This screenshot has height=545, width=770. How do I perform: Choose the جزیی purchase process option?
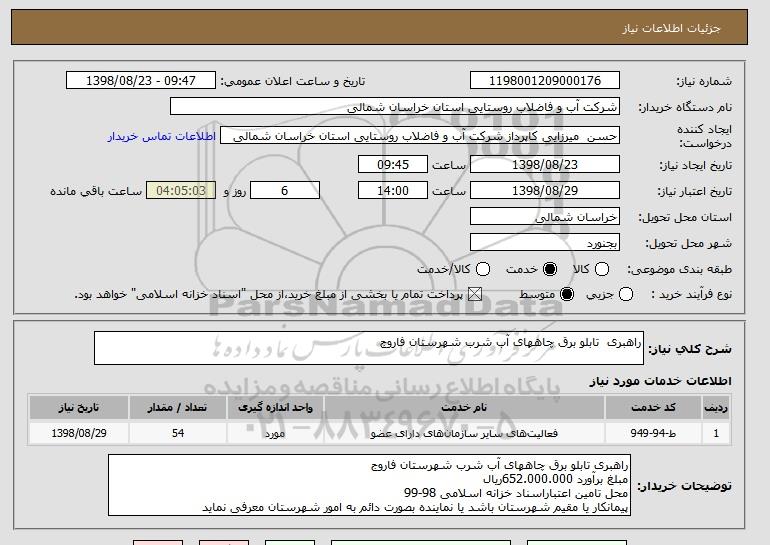626,294
